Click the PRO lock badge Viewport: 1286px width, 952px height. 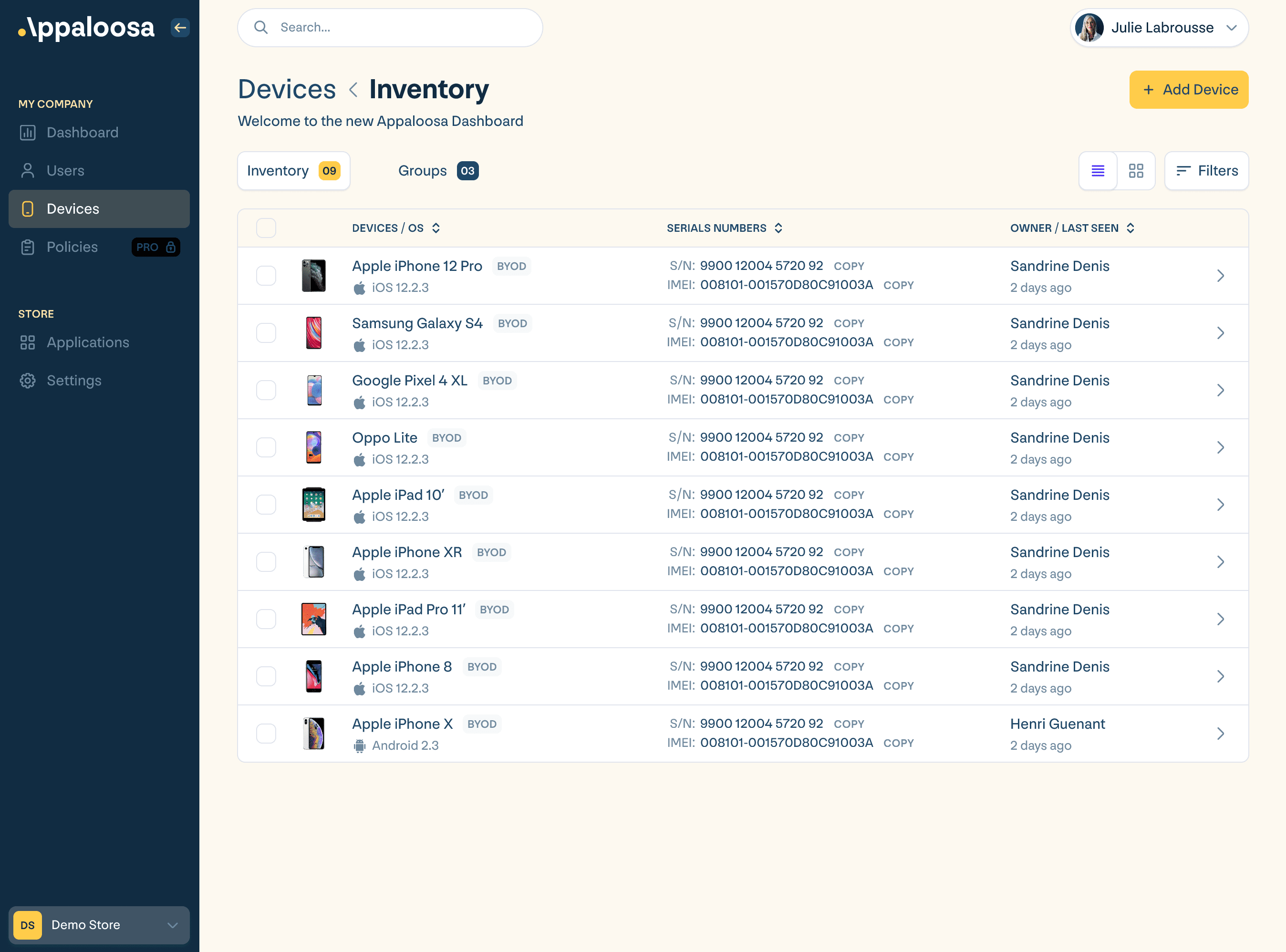tap(156, 247)
